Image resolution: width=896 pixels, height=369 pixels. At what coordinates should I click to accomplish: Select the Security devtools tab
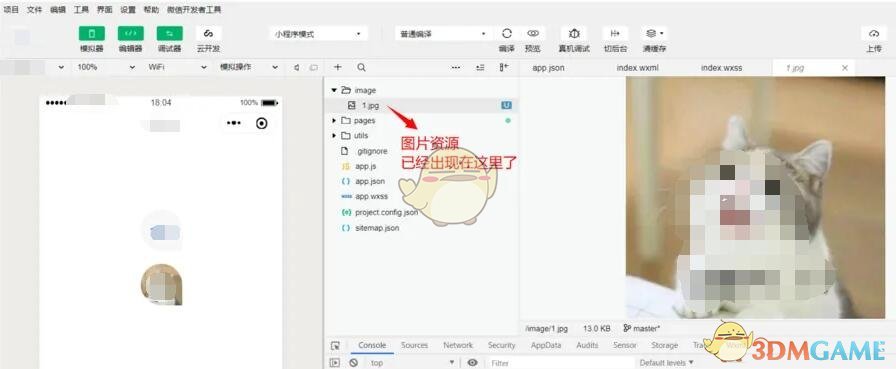(x=501, y=346)
